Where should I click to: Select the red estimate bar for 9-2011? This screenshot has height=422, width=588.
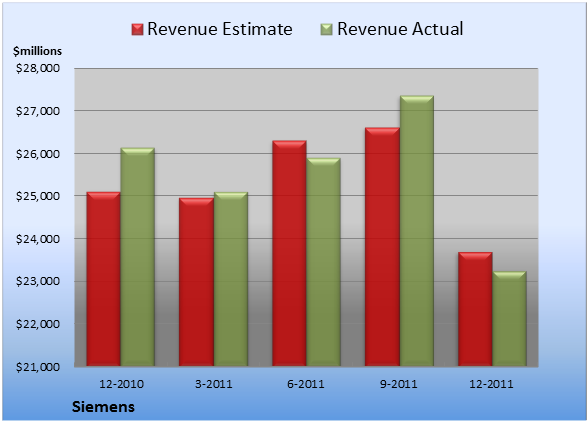click(382, 247)
